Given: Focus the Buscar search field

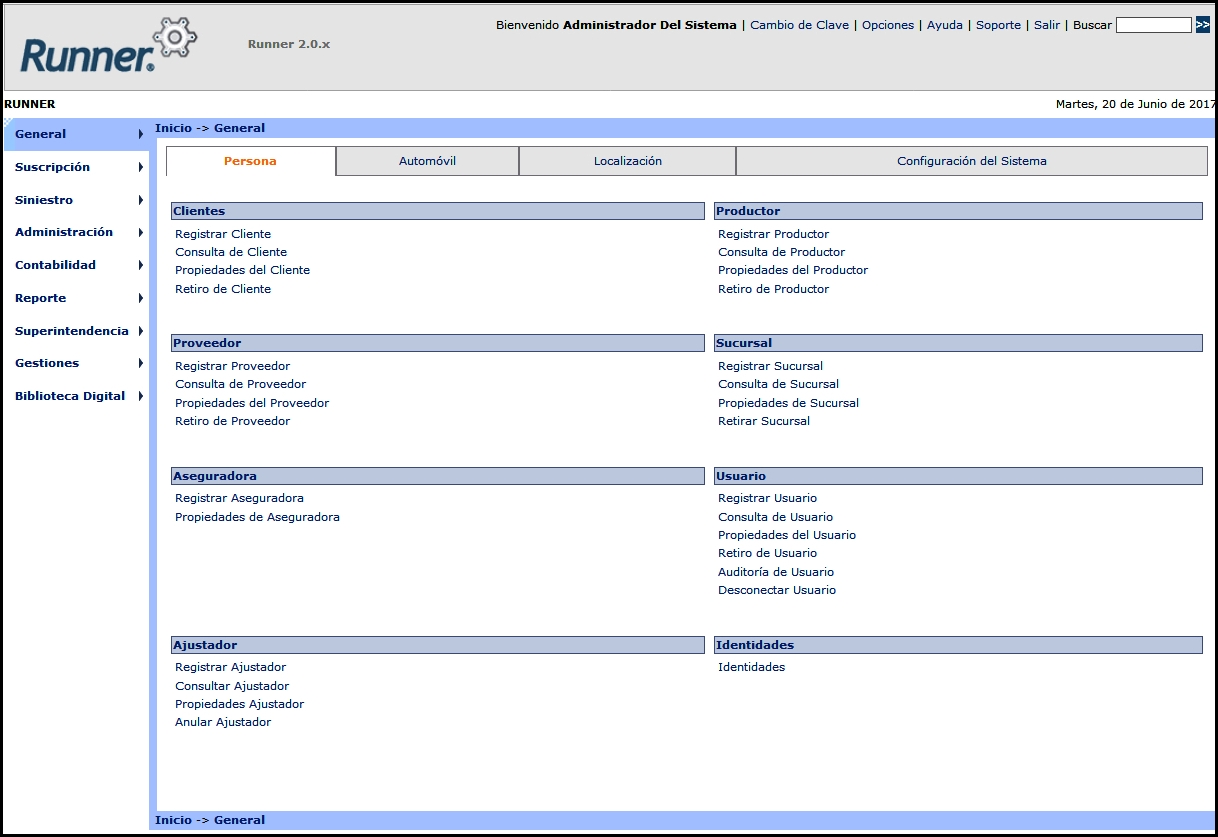Looking at the screenshot, I should click(1153, 25).
